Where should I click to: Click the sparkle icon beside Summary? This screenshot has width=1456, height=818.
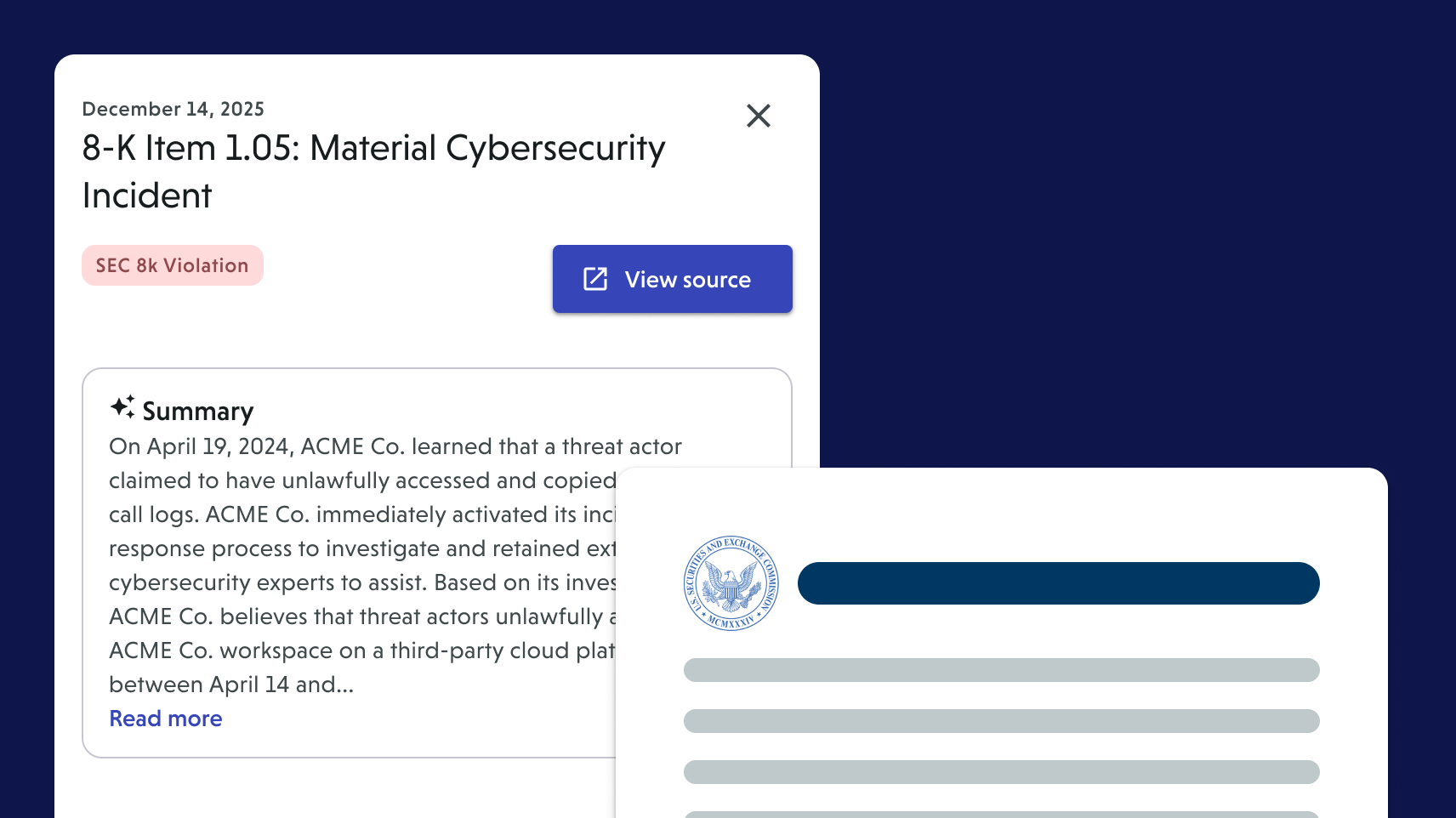122,407
